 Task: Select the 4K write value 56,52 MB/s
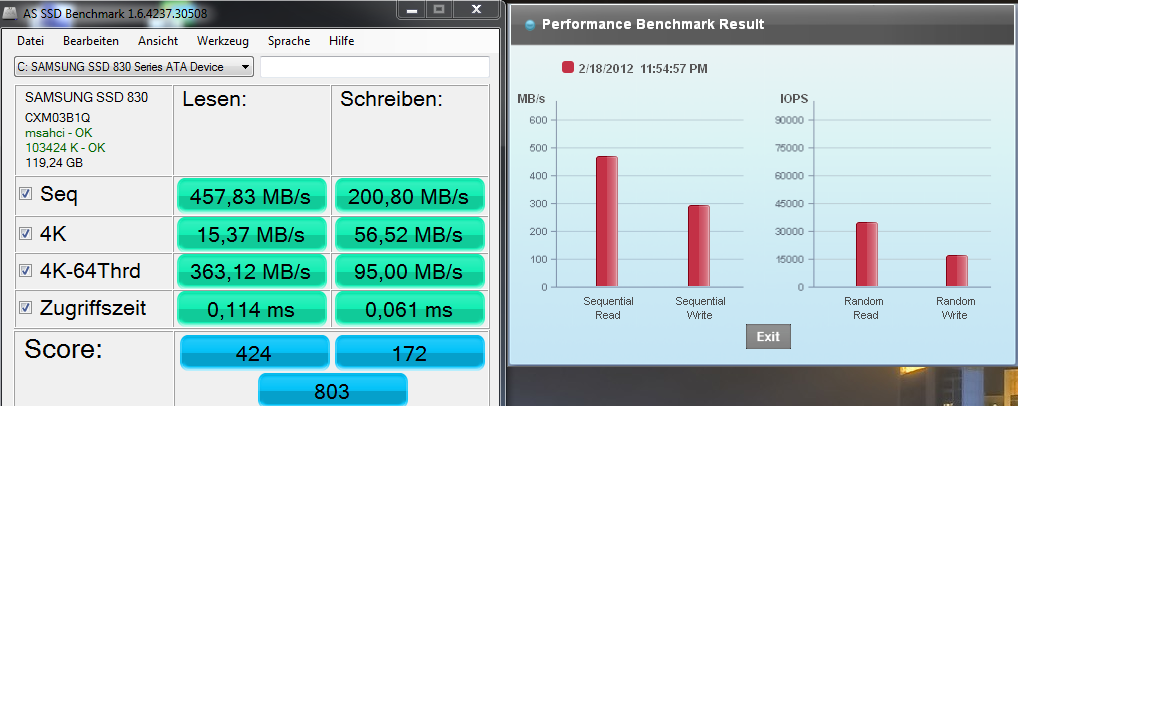click(409, 234)
